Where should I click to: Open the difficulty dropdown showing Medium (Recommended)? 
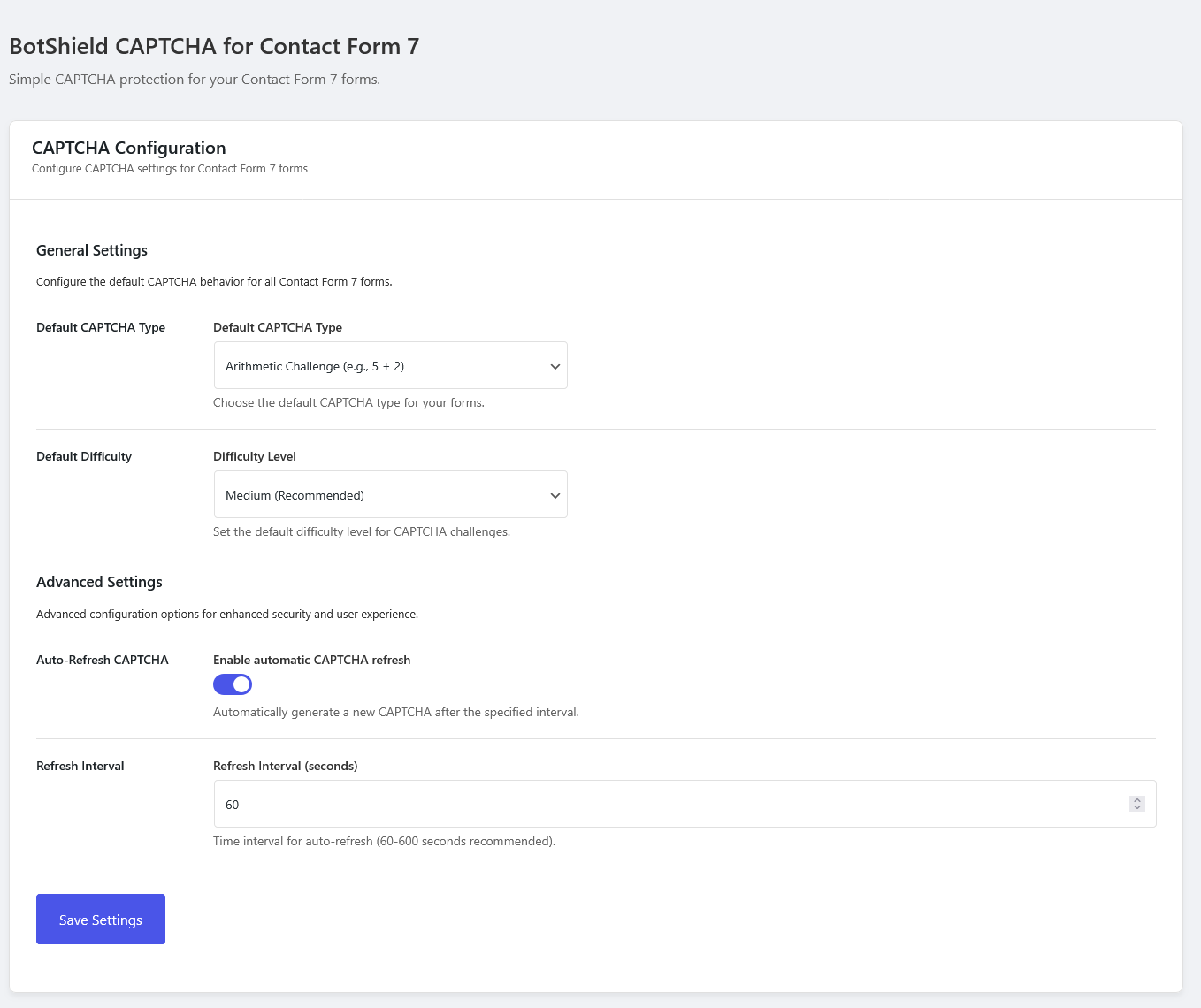point(390,494)
